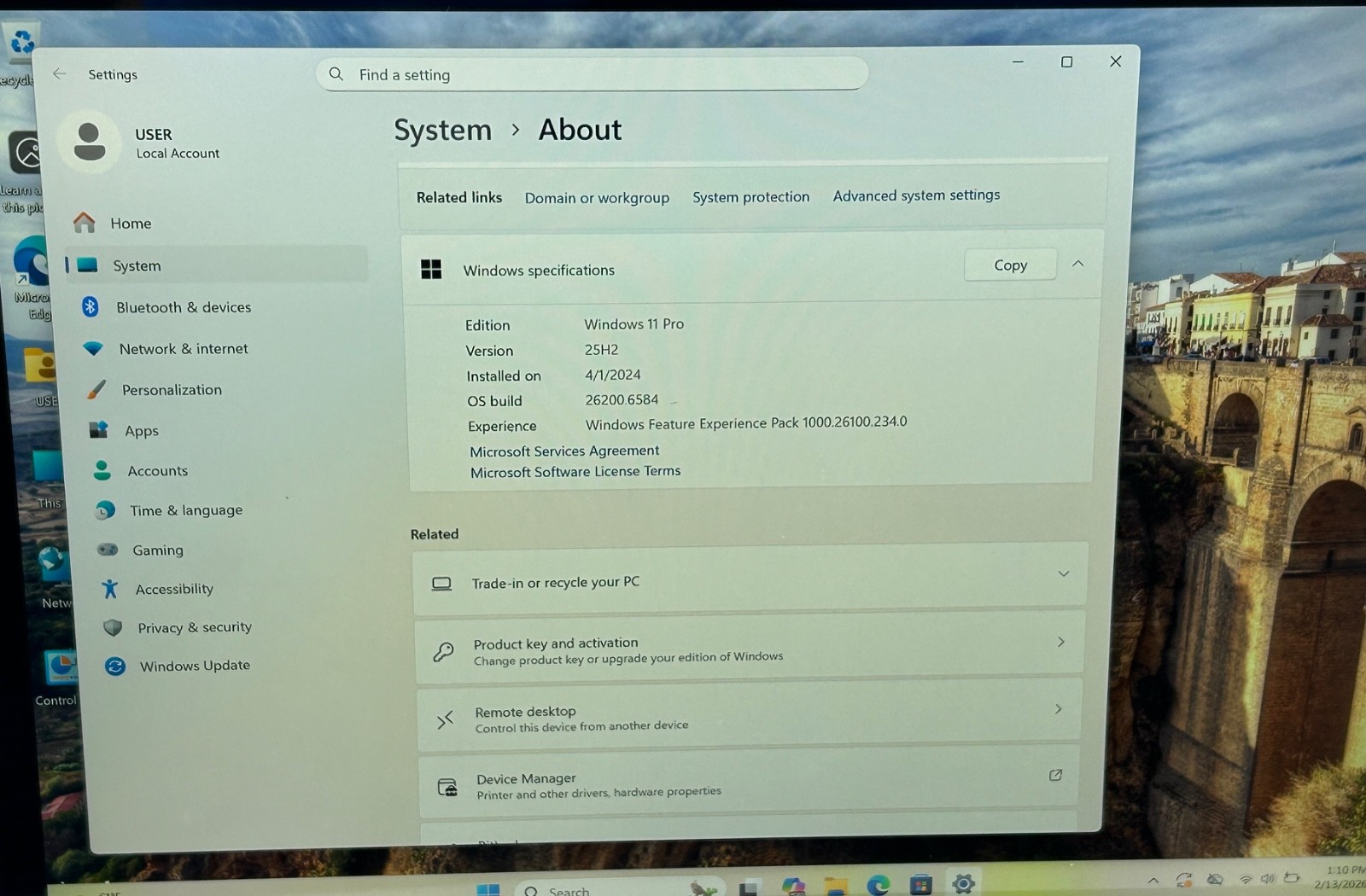The height and width of the screenshot is (896, 1366).
Task: Click the taskbar Search box
Action: click(619, 887)
